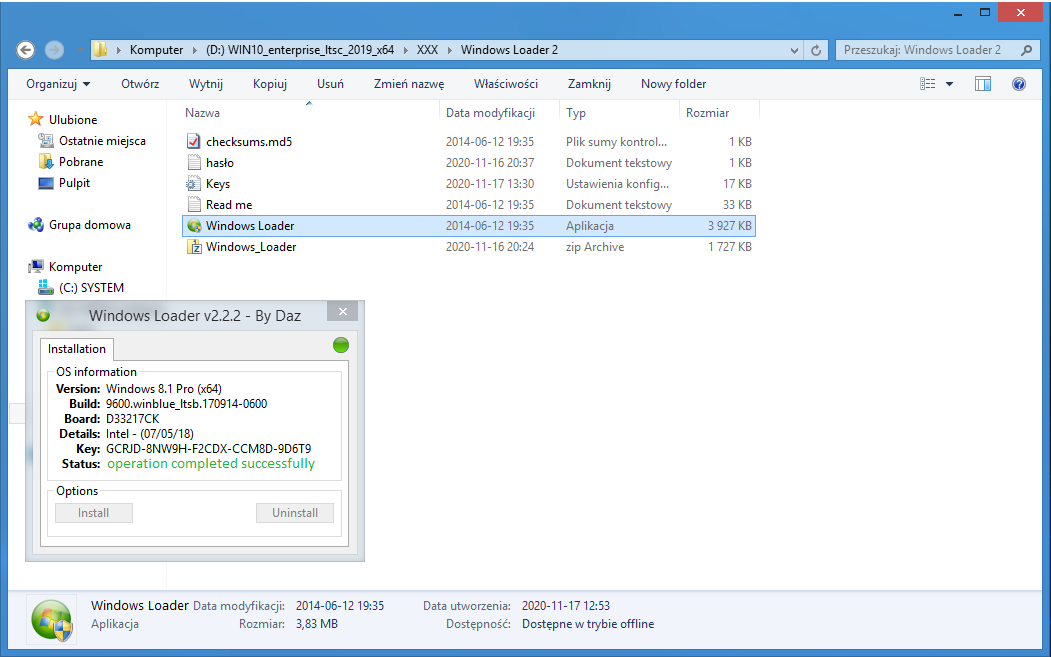Click Otwórz in the toolbar

tap(140, 84)
